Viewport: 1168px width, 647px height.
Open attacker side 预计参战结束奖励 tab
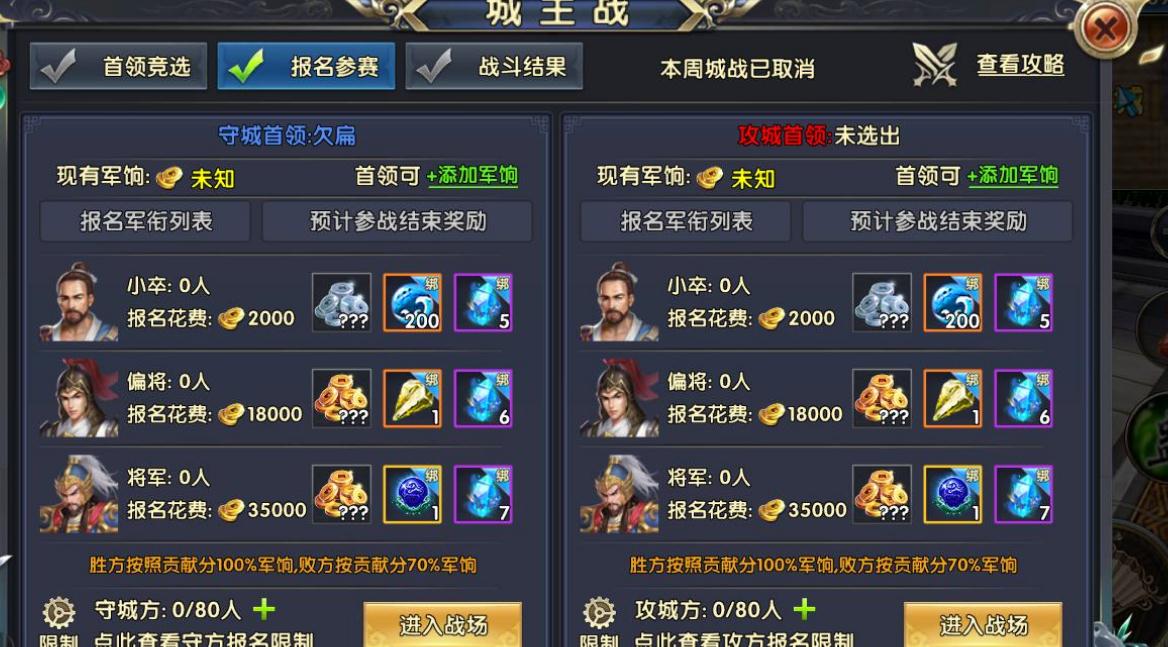click(938, 221)
